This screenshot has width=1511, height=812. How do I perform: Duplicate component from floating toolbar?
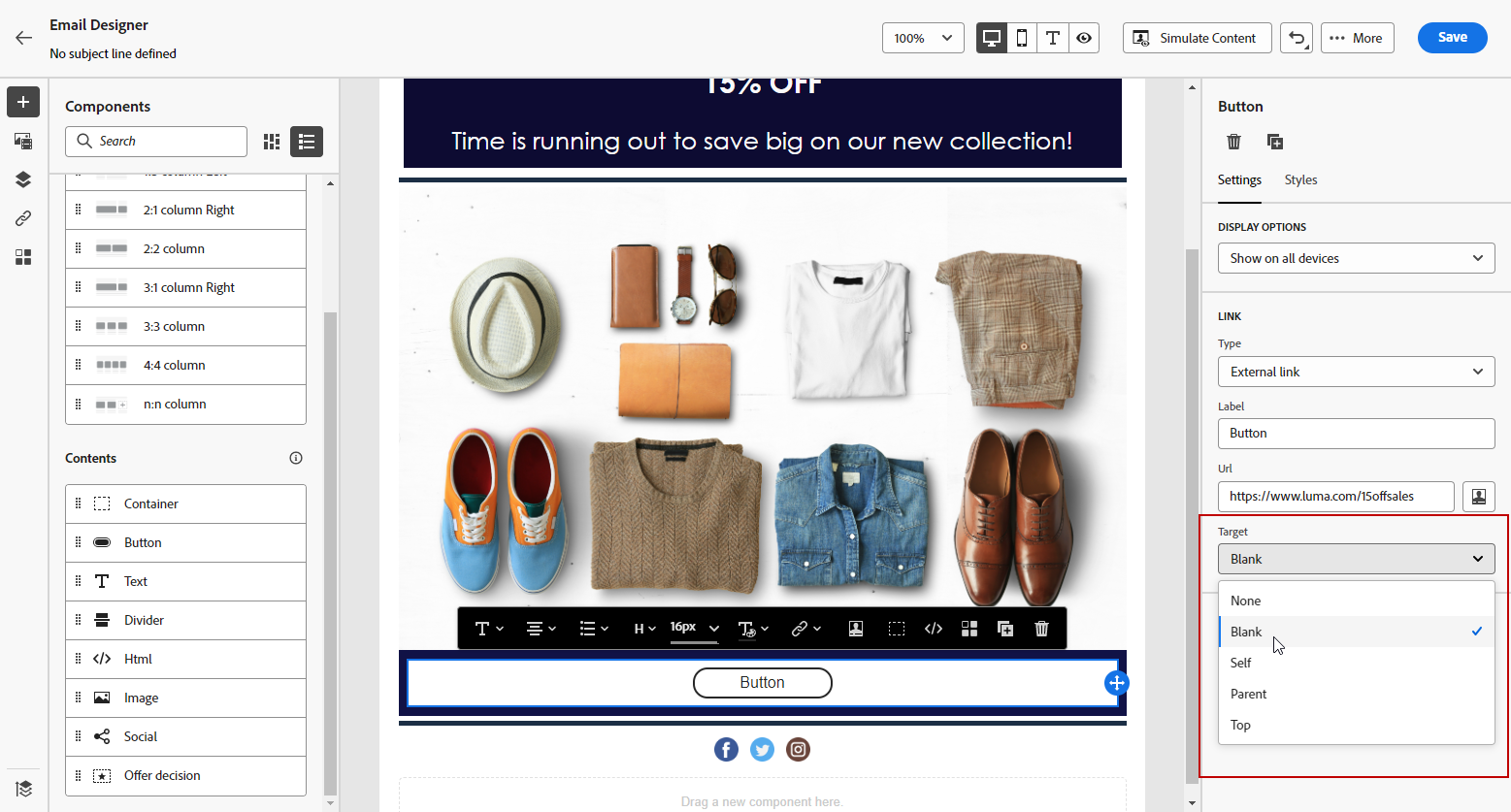click(x=1005, y=629)
